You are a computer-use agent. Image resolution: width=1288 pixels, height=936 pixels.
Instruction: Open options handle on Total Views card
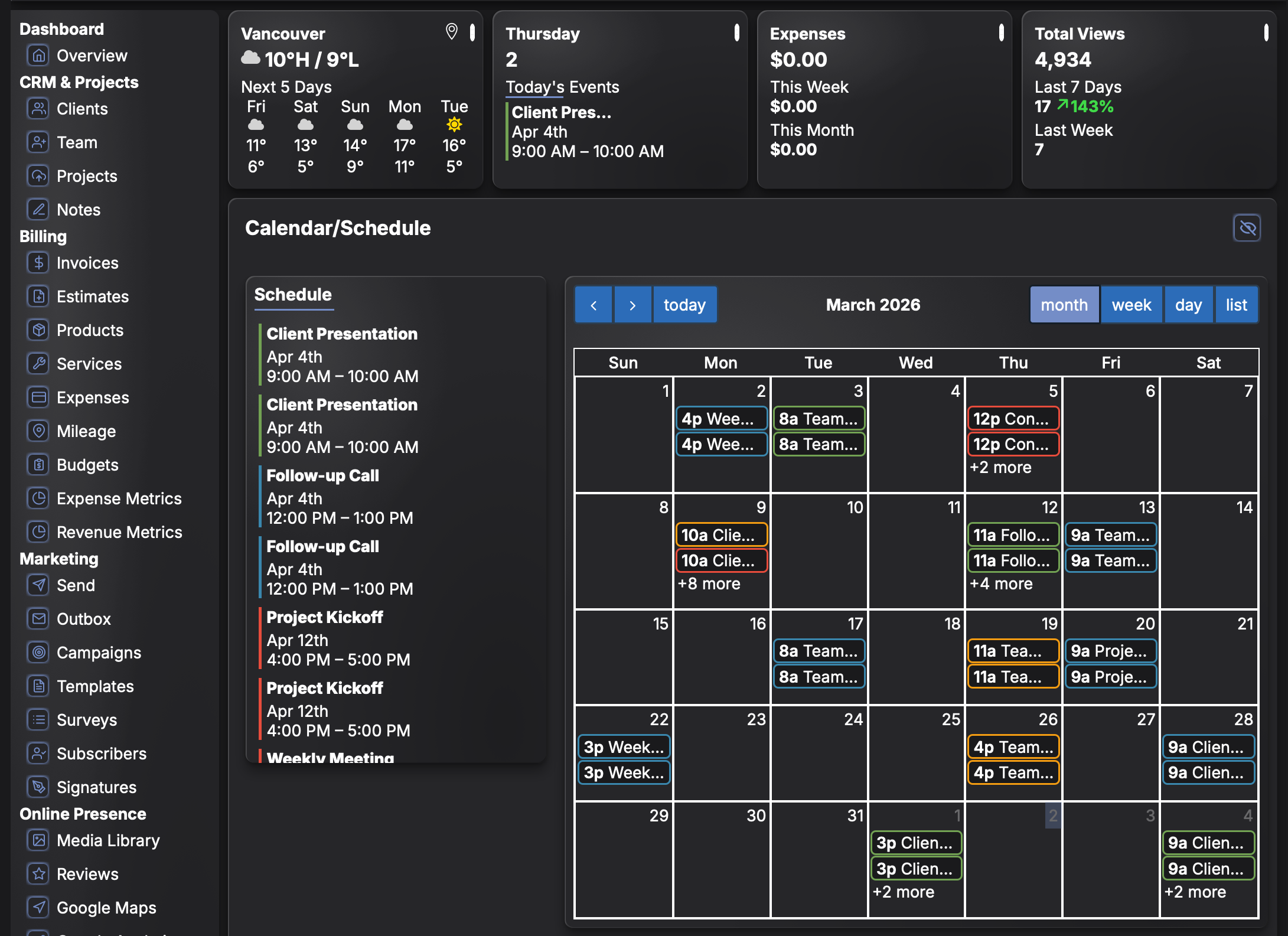(1266, 32)
